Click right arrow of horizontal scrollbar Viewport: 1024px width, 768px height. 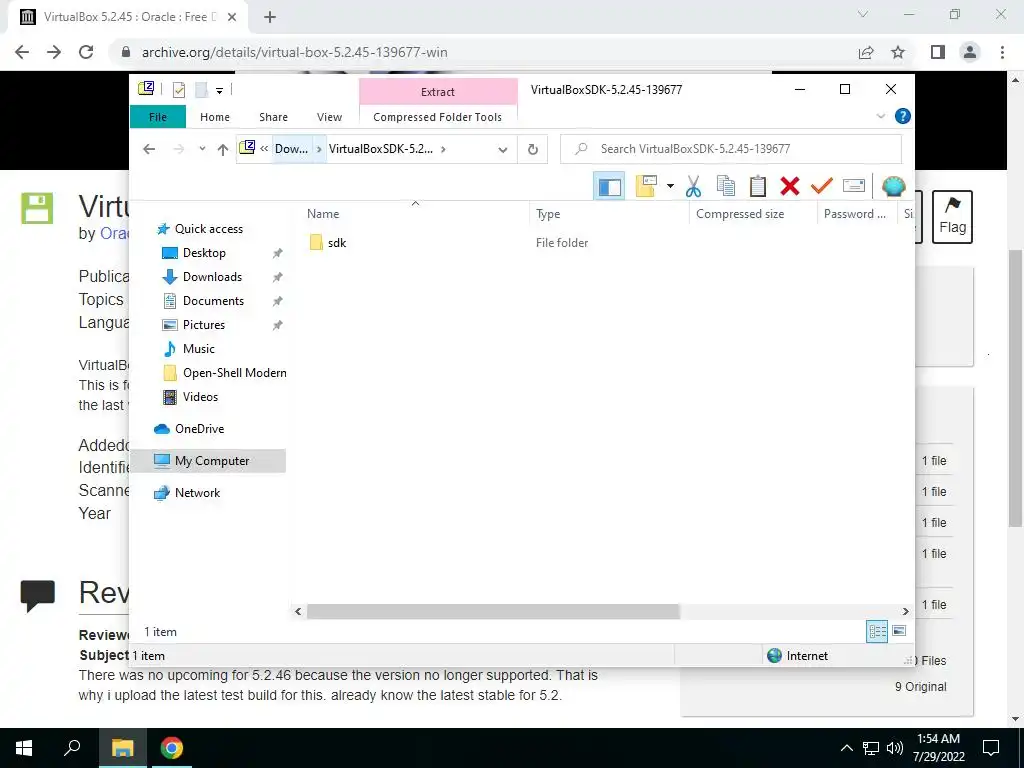(905, 611)
